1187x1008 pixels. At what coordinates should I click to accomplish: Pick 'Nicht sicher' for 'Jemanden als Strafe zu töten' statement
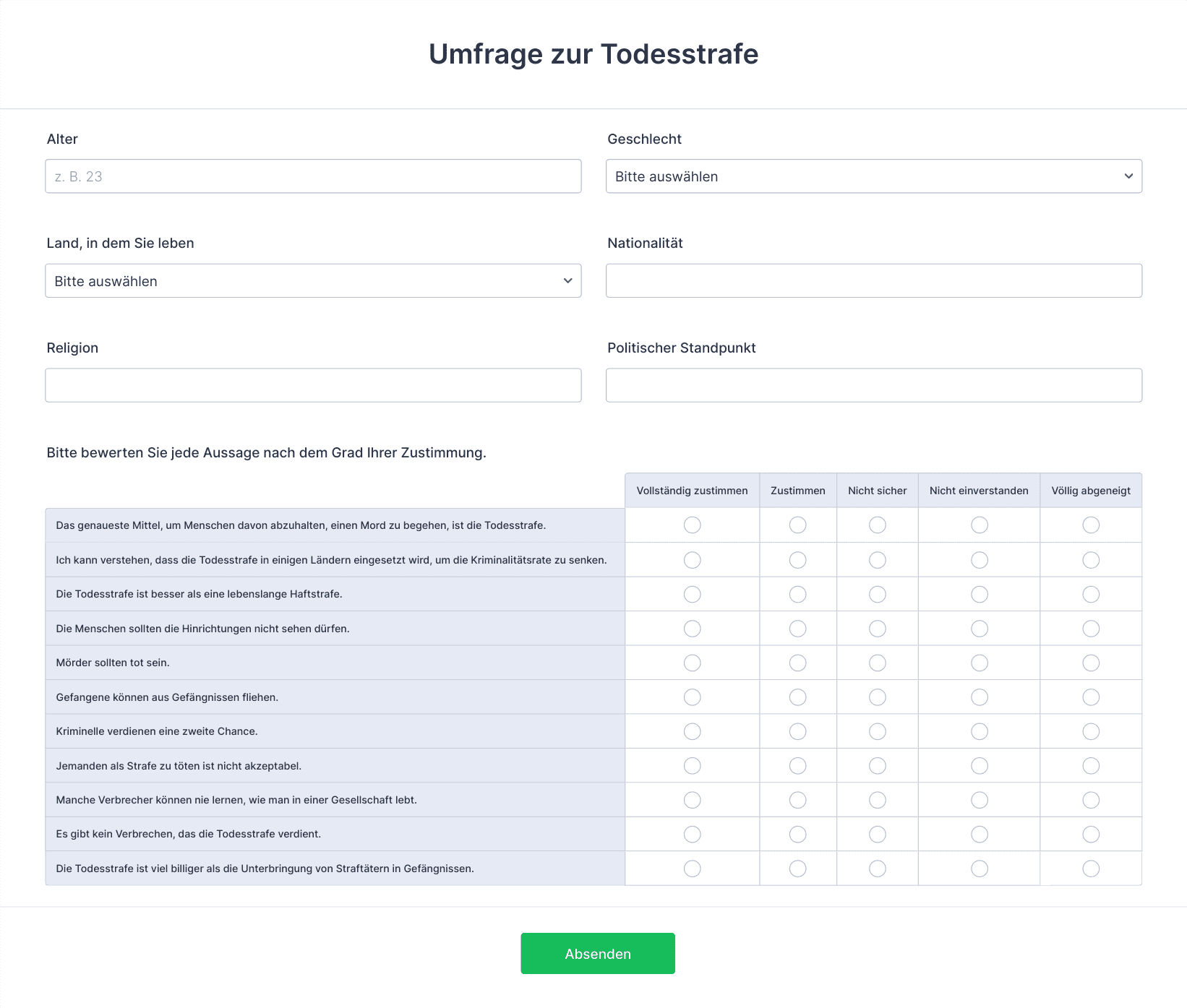pos(877,766)
